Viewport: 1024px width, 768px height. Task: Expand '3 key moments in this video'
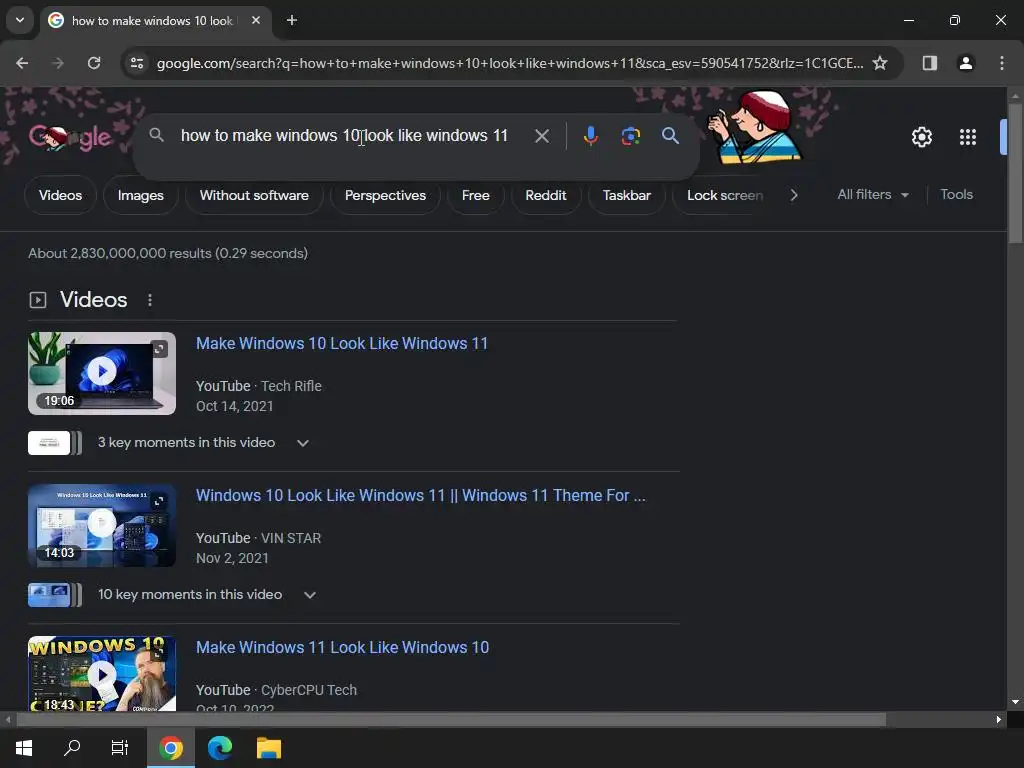click(302, 443)
